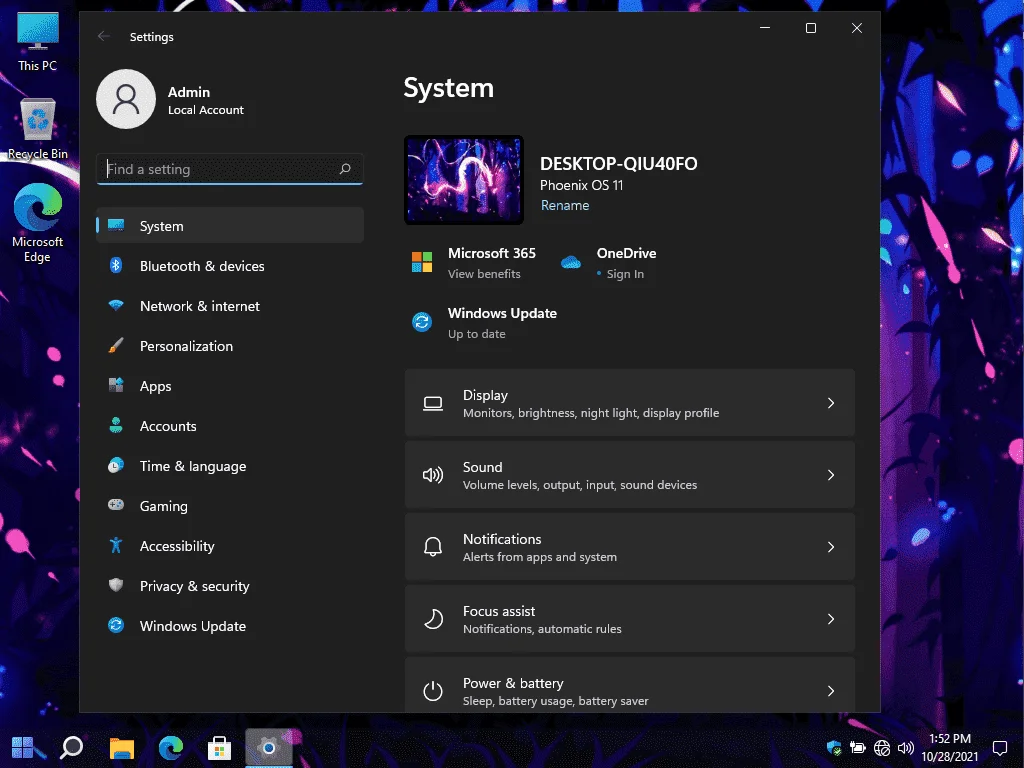Viewport: 1024px width, 768px height.
Task: Open Microsoft 365 View benefits
Action: pos(484,274)
